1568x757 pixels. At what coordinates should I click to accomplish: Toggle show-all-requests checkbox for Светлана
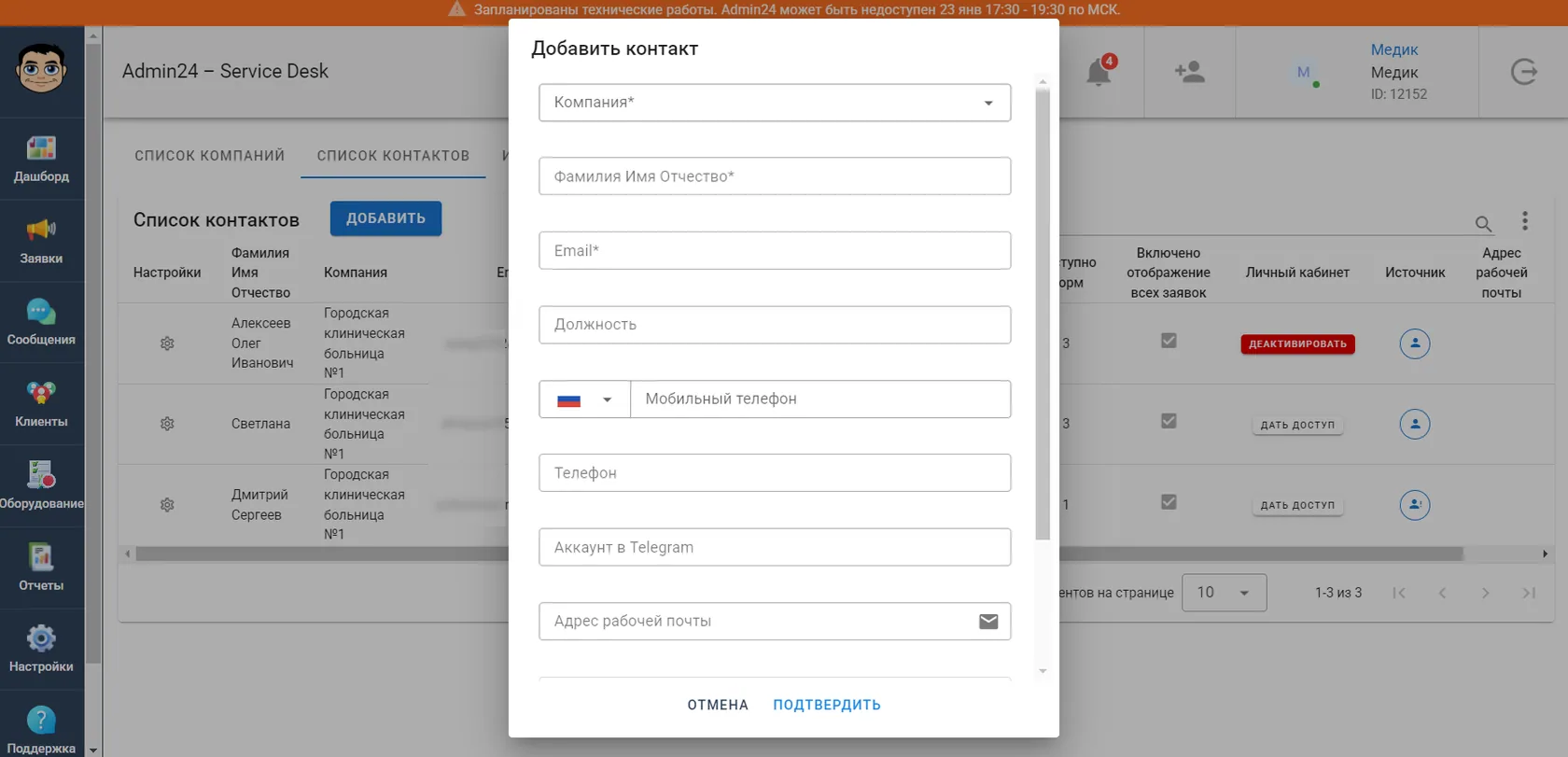pyautogui.click(x=1169, y=421)
